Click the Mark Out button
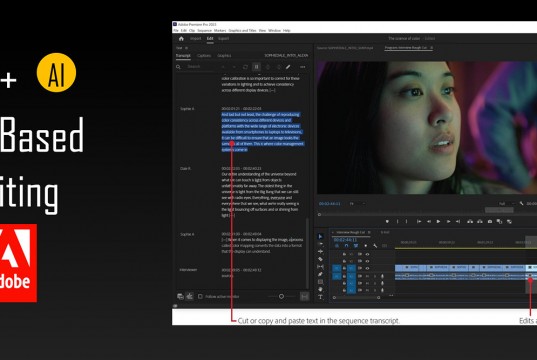Screen dimensions: 537x360 pos(407,222)
